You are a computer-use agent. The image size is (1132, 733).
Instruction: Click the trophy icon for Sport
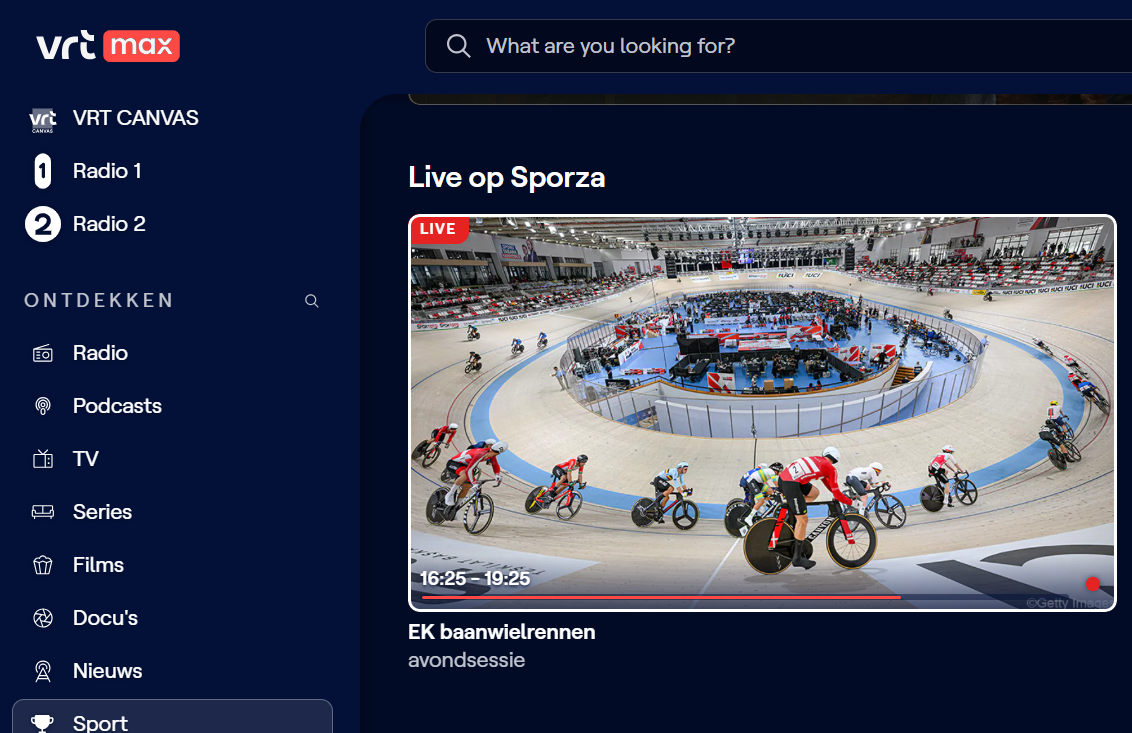(x=43, y=723)
